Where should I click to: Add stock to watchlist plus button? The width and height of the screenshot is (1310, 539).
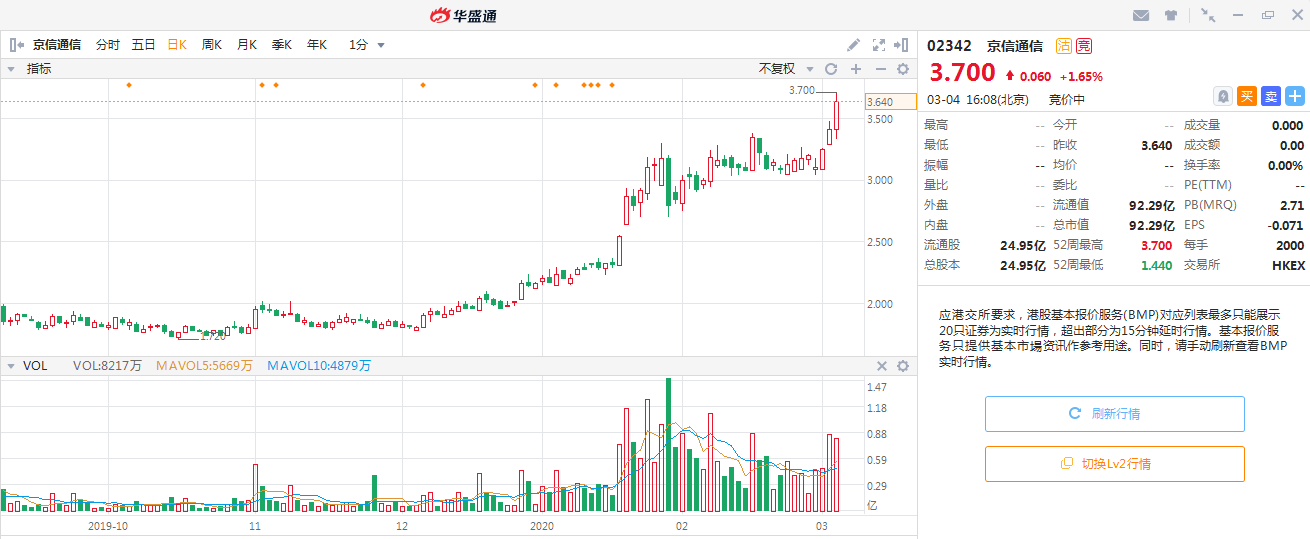click(x=1295, y=96)
